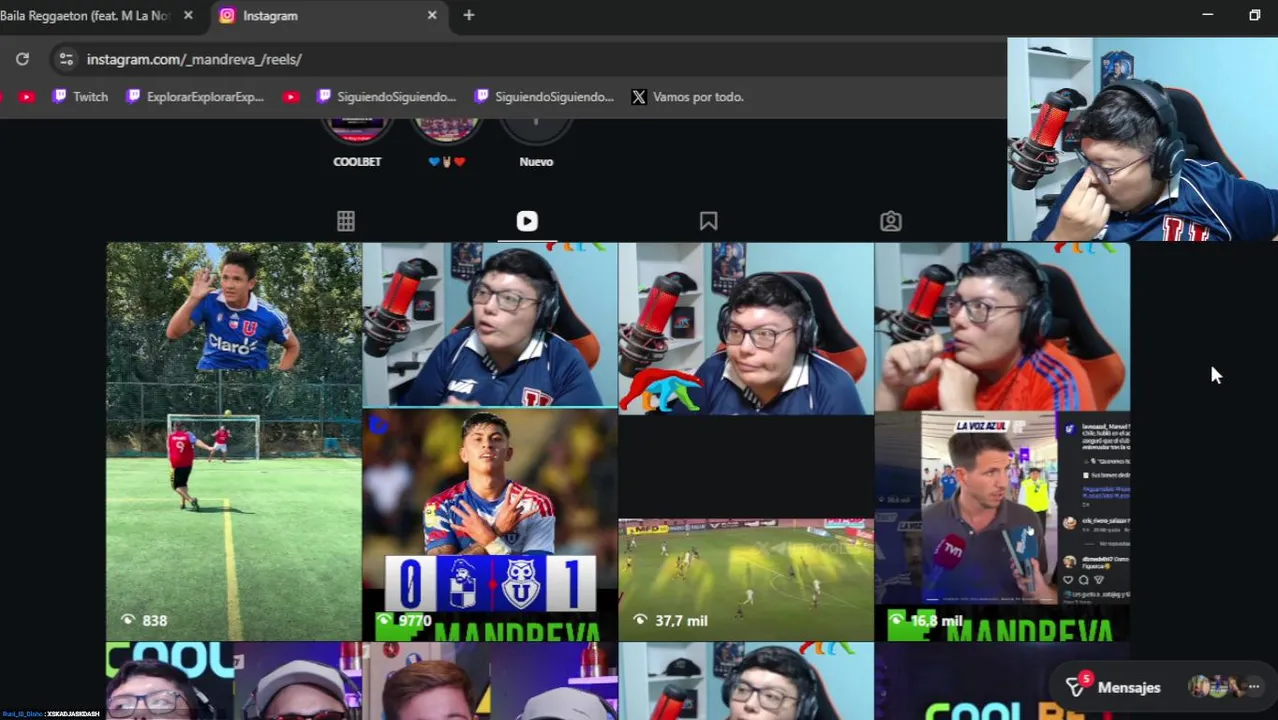Open the first SiguiendoSiguiendo bookmark

[x=386, y=97]
